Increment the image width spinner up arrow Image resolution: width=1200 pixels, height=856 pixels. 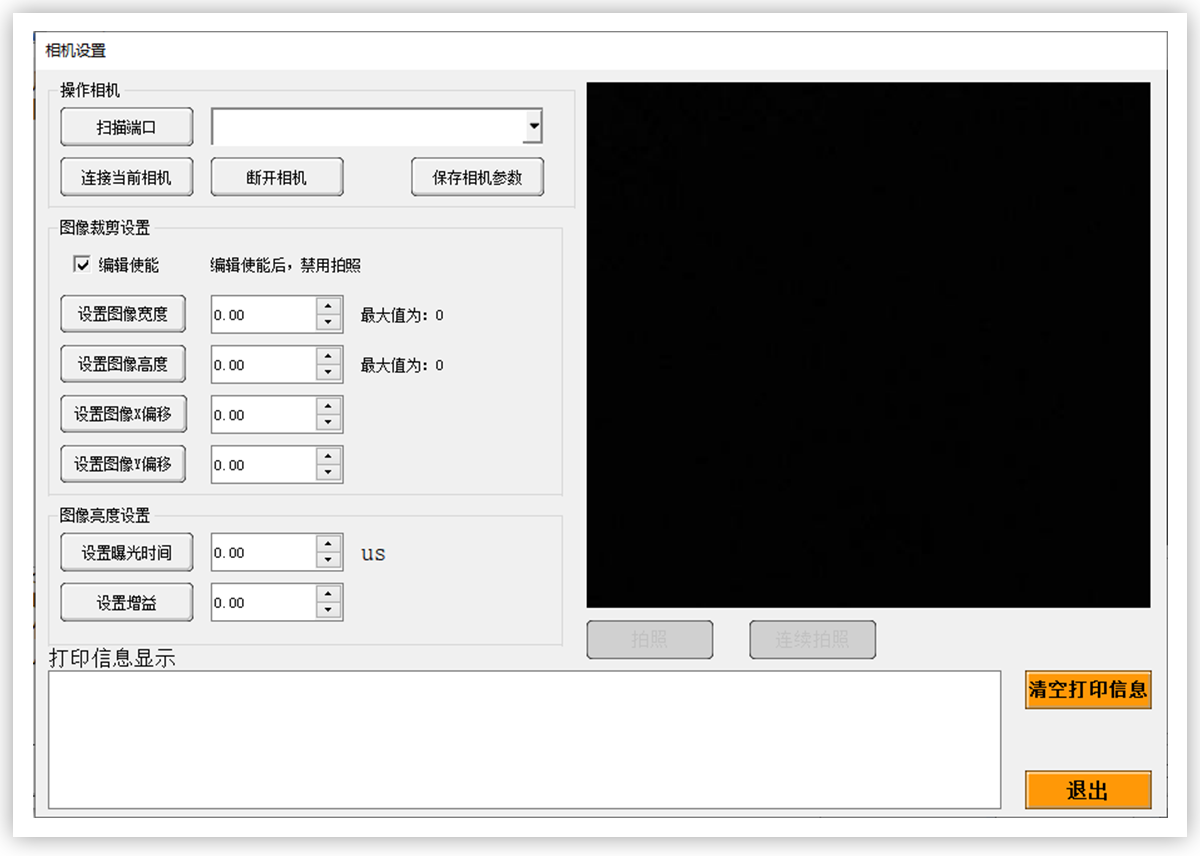tap(328, 307)
